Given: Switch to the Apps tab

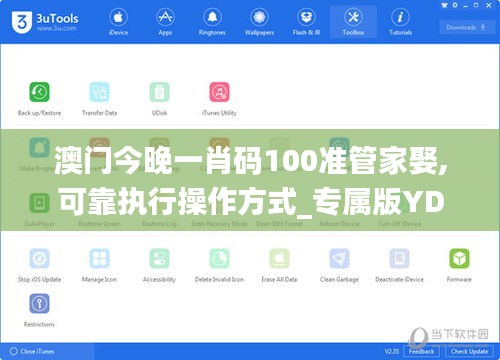Looking at the screenshot, I should (165, 22).
